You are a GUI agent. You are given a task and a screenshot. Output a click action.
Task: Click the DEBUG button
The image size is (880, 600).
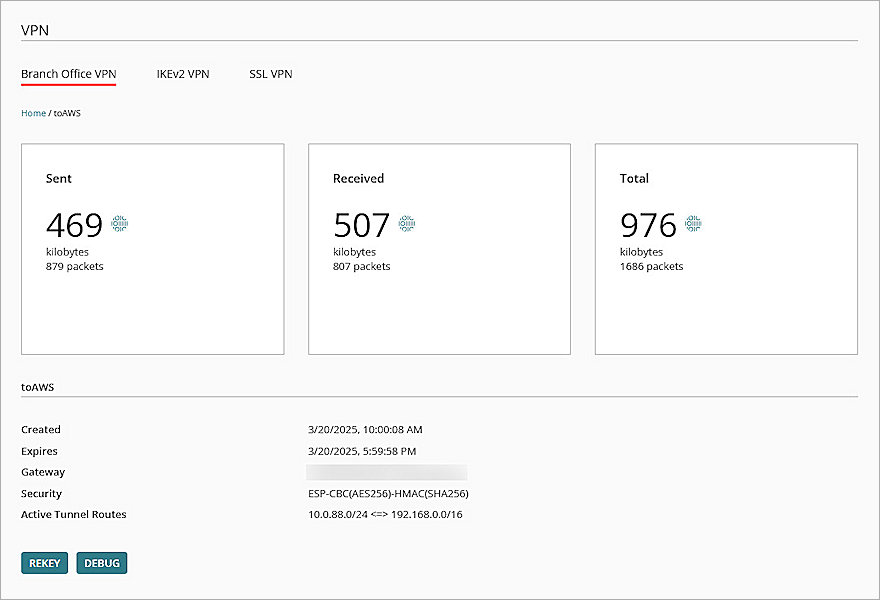[x=101, y=562]
